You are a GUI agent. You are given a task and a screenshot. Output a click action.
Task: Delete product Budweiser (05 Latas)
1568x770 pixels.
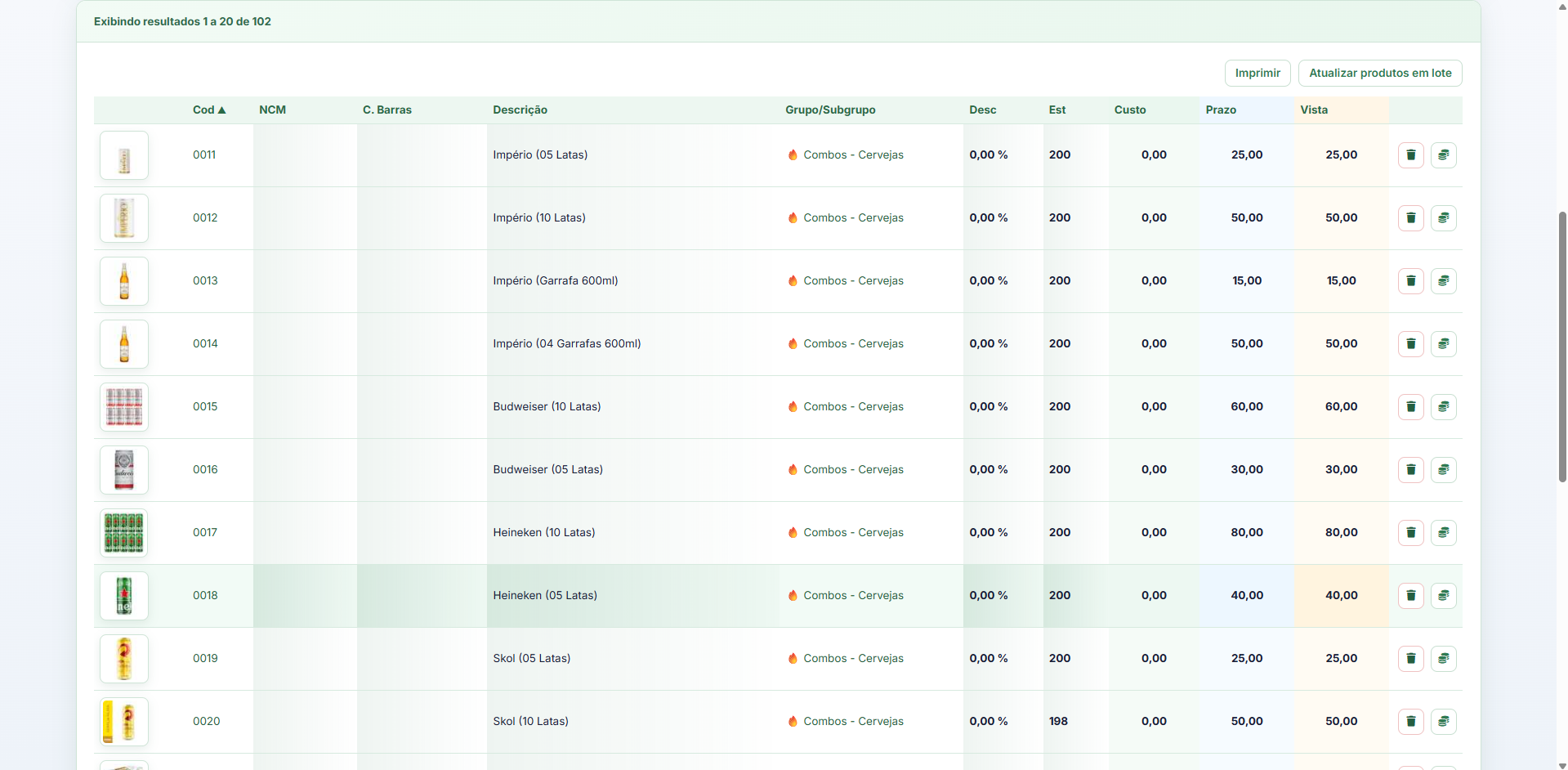point(1411,470)
